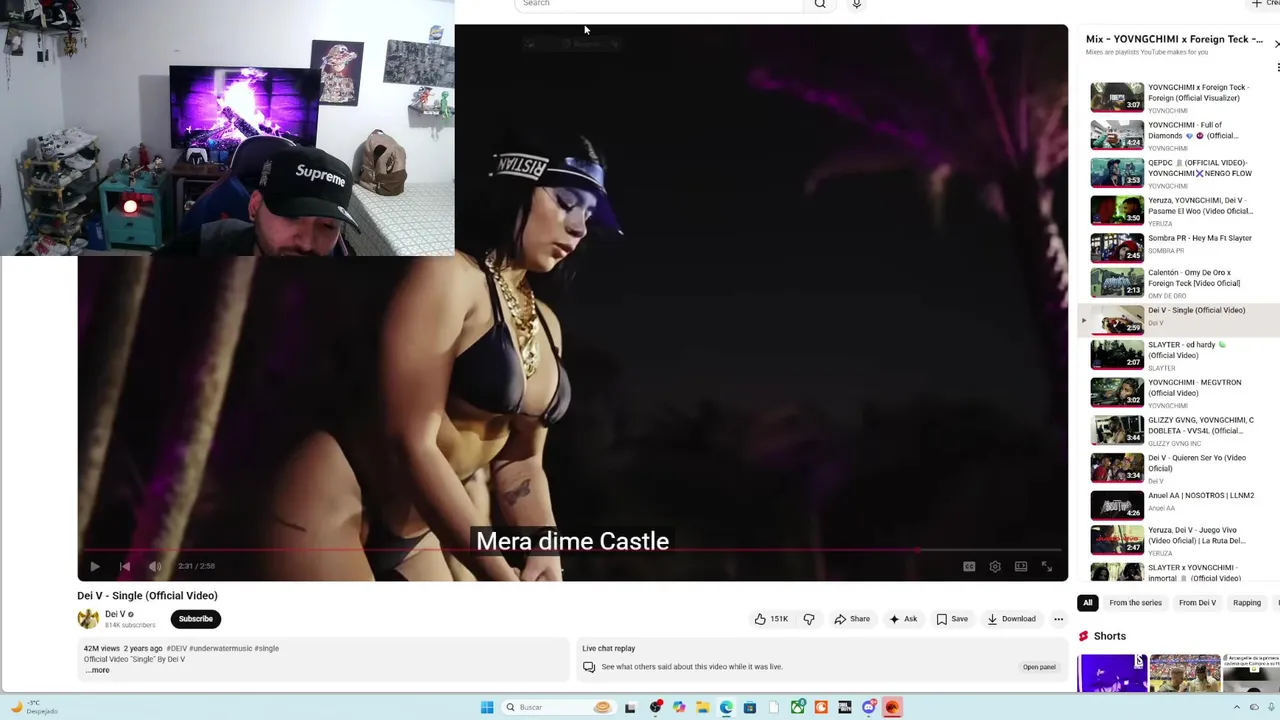Open the #underwatermusic hashtag
This screenshot has height=720, width=1280.
[220, 648]
